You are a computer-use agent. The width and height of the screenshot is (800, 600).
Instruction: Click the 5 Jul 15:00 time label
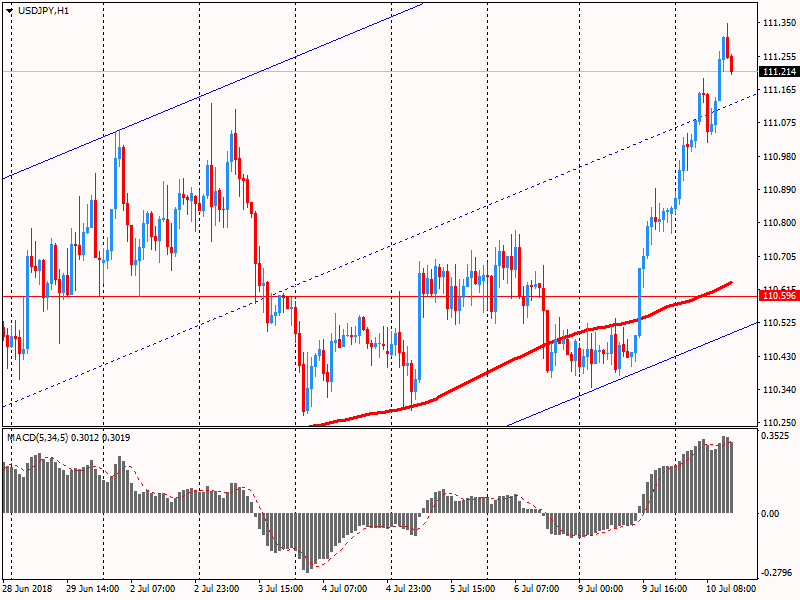(x=472, y=589)
